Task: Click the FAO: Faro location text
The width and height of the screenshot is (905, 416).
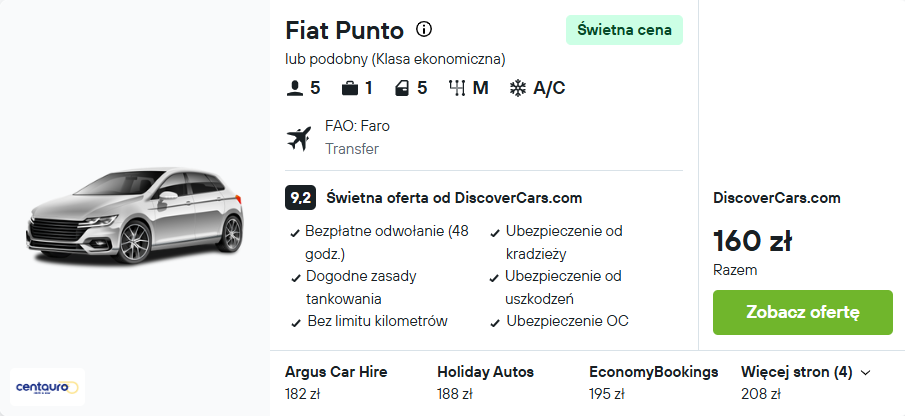Action: point(357,126)
